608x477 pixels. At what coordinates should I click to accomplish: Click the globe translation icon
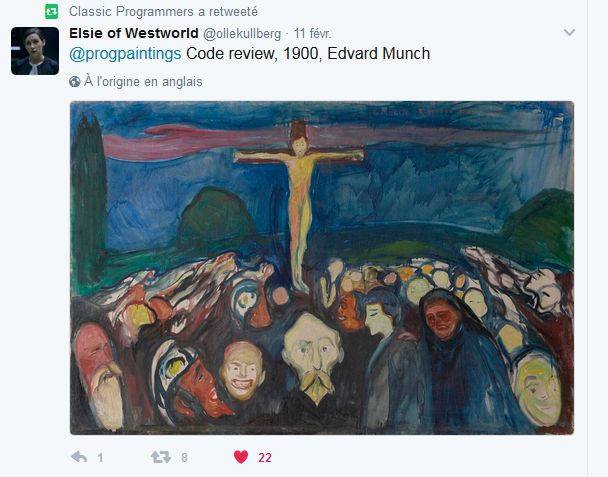click(x=74, y=82)
